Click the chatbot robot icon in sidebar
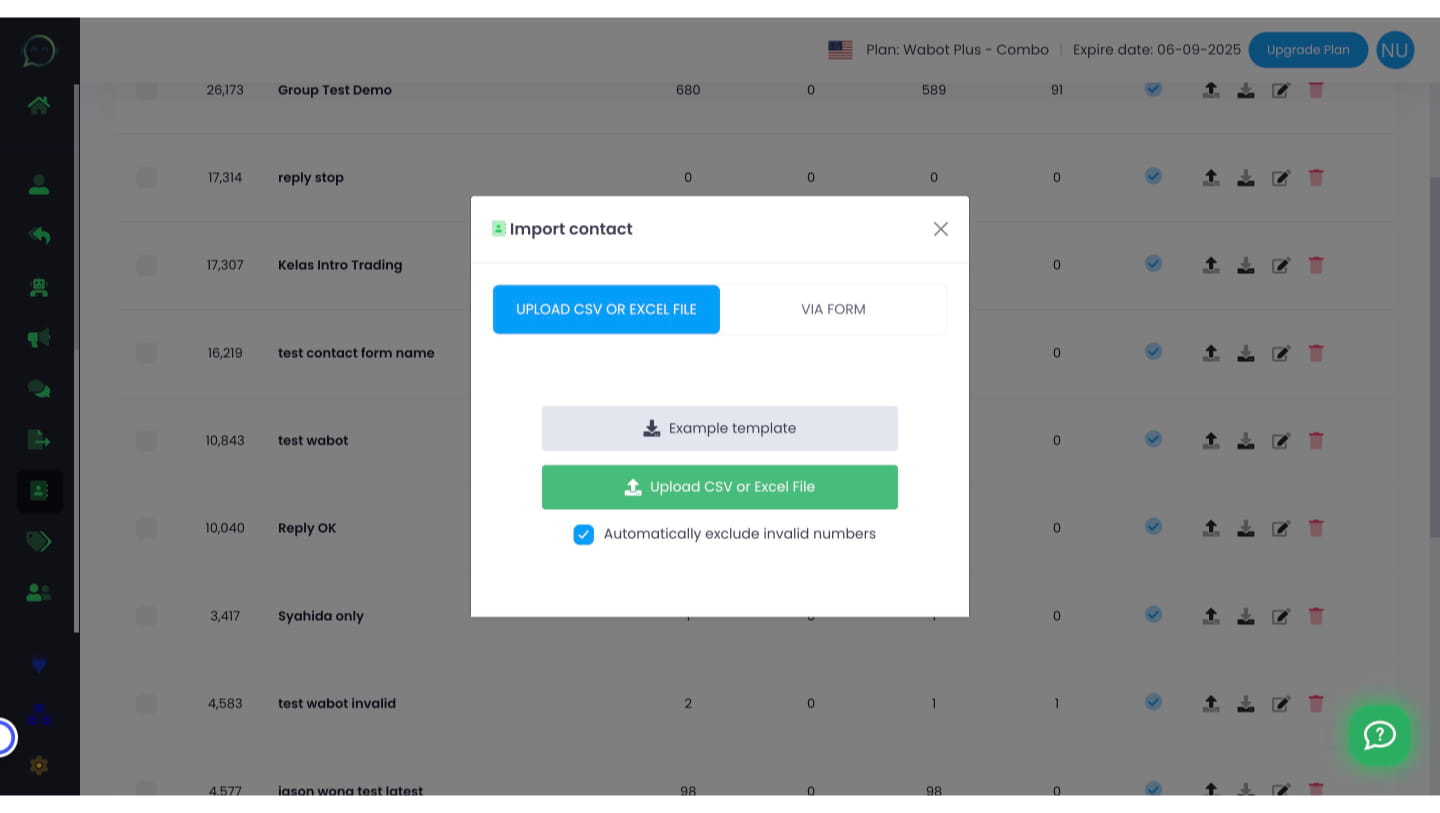Viewport: 1440px width, 813px height. [38, 287]
